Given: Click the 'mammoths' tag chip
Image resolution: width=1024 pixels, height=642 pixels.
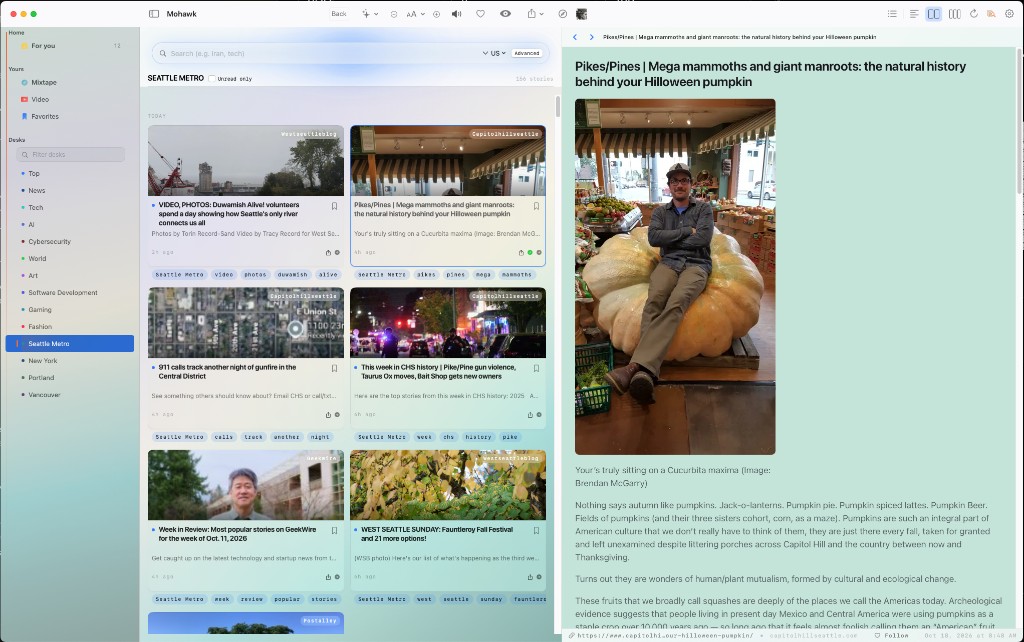Looking at the screenshot, I should (x=517, y=275).
